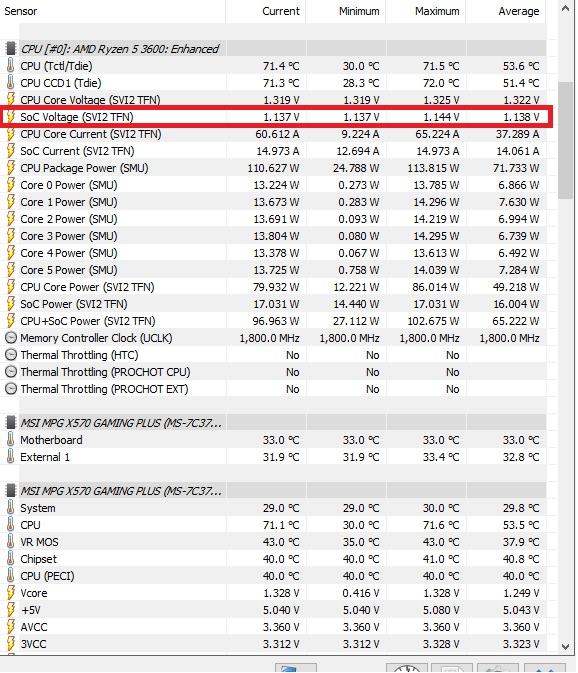Click the lightning icon beside CPU Package Power (SMU)

11,168
